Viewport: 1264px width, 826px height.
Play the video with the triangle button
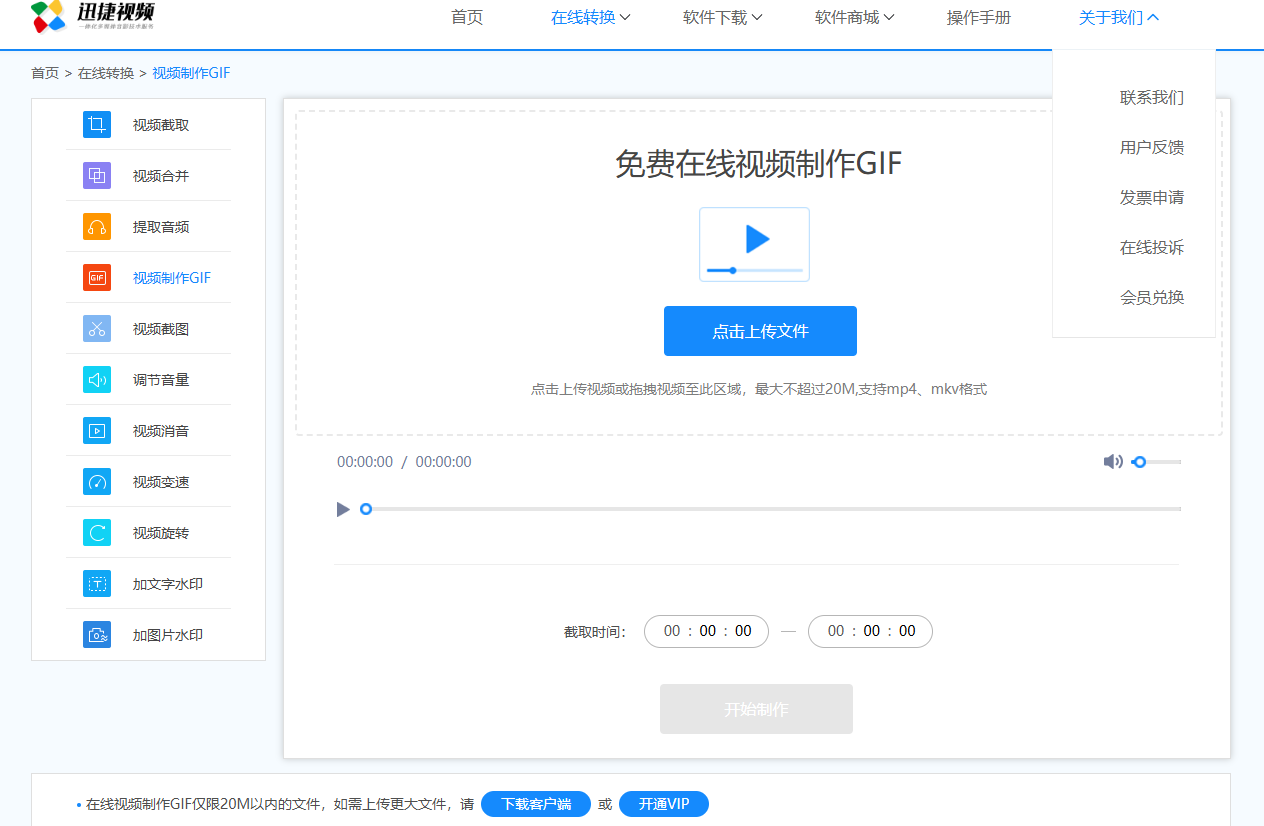pyautogui.click(x=343, y=510)
